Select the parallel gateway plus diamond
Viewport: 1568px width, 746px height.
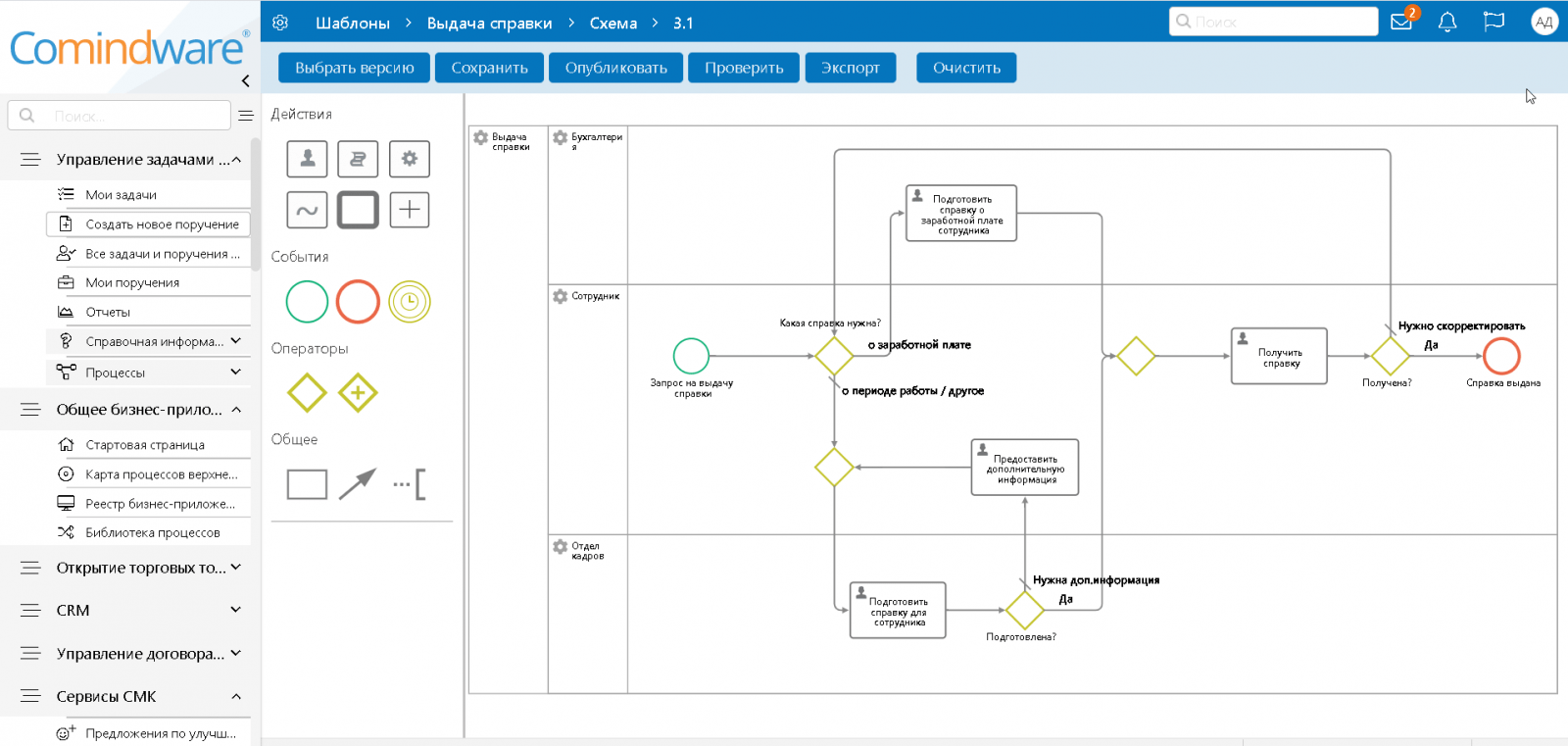[x=358, y=393]
